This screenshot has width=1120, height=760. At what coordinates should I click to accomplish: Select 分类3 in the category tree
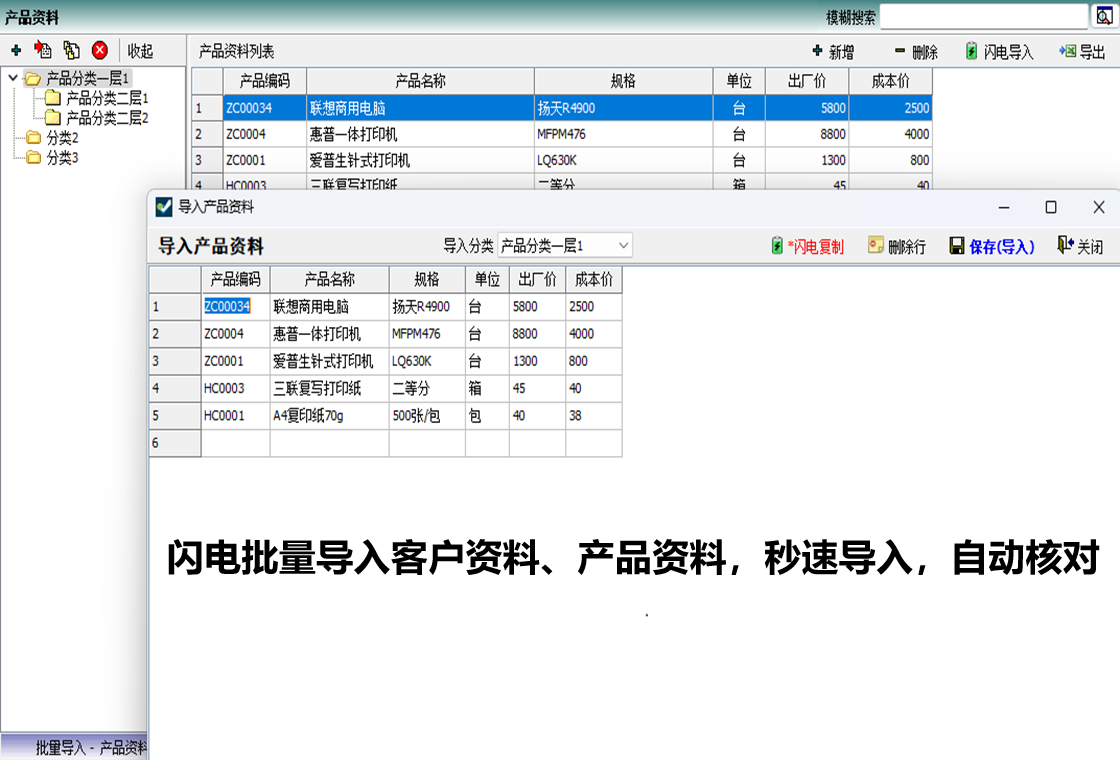click(x=61, y=157)
